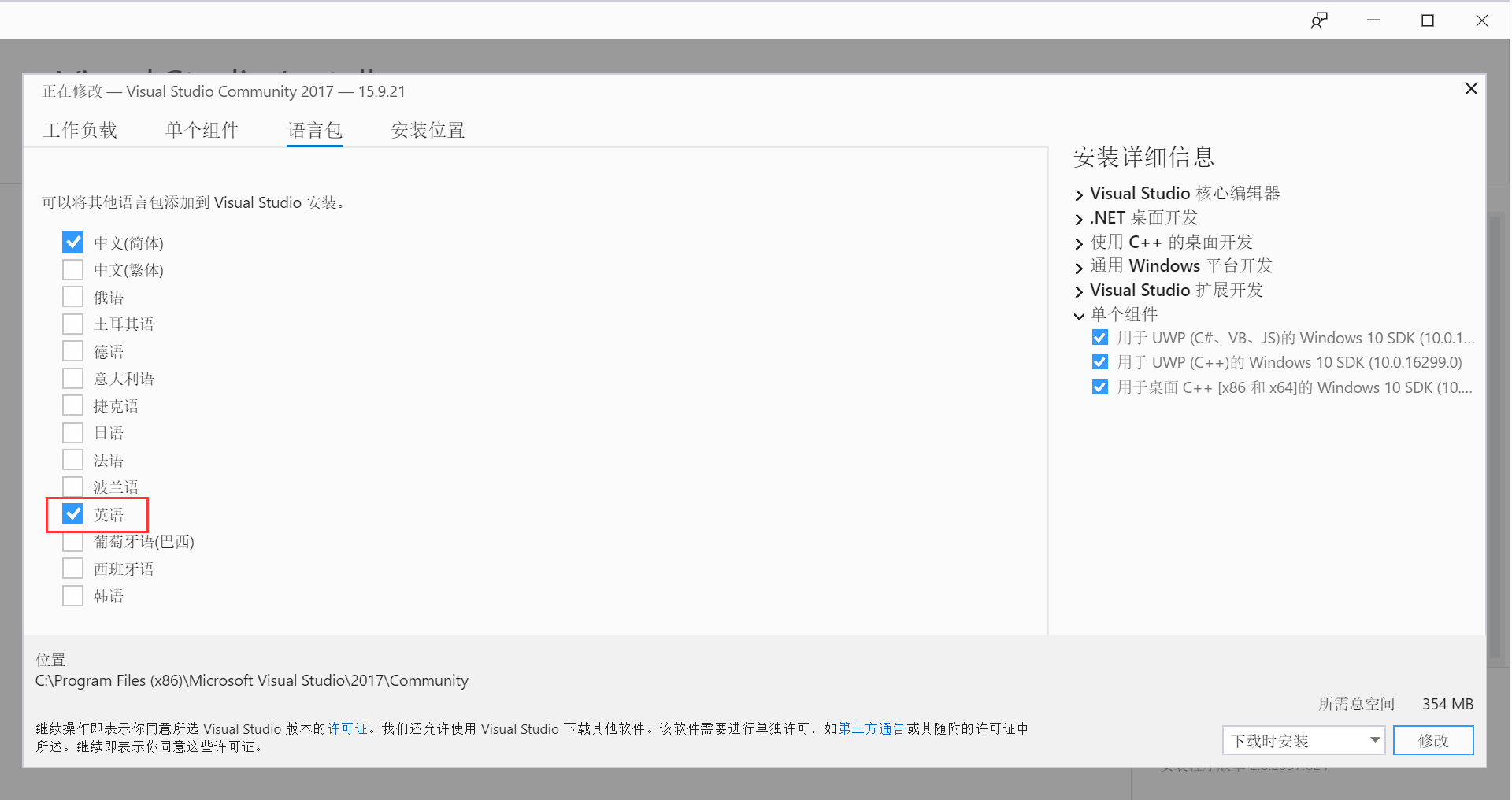Close the Visual Studio Installer window
1512x800 pixels.
pyautogui.click(x=1481, y=20)
